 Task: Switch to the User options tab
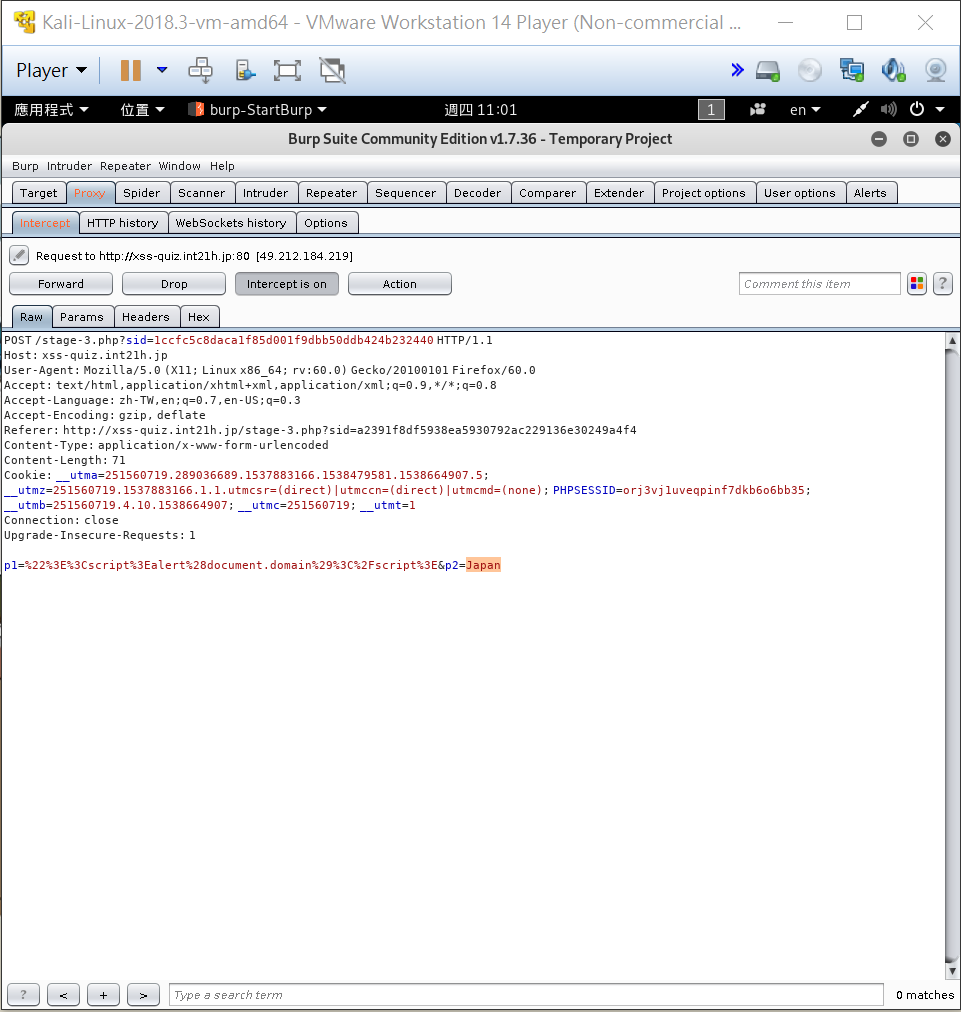(x=800, y=193)
